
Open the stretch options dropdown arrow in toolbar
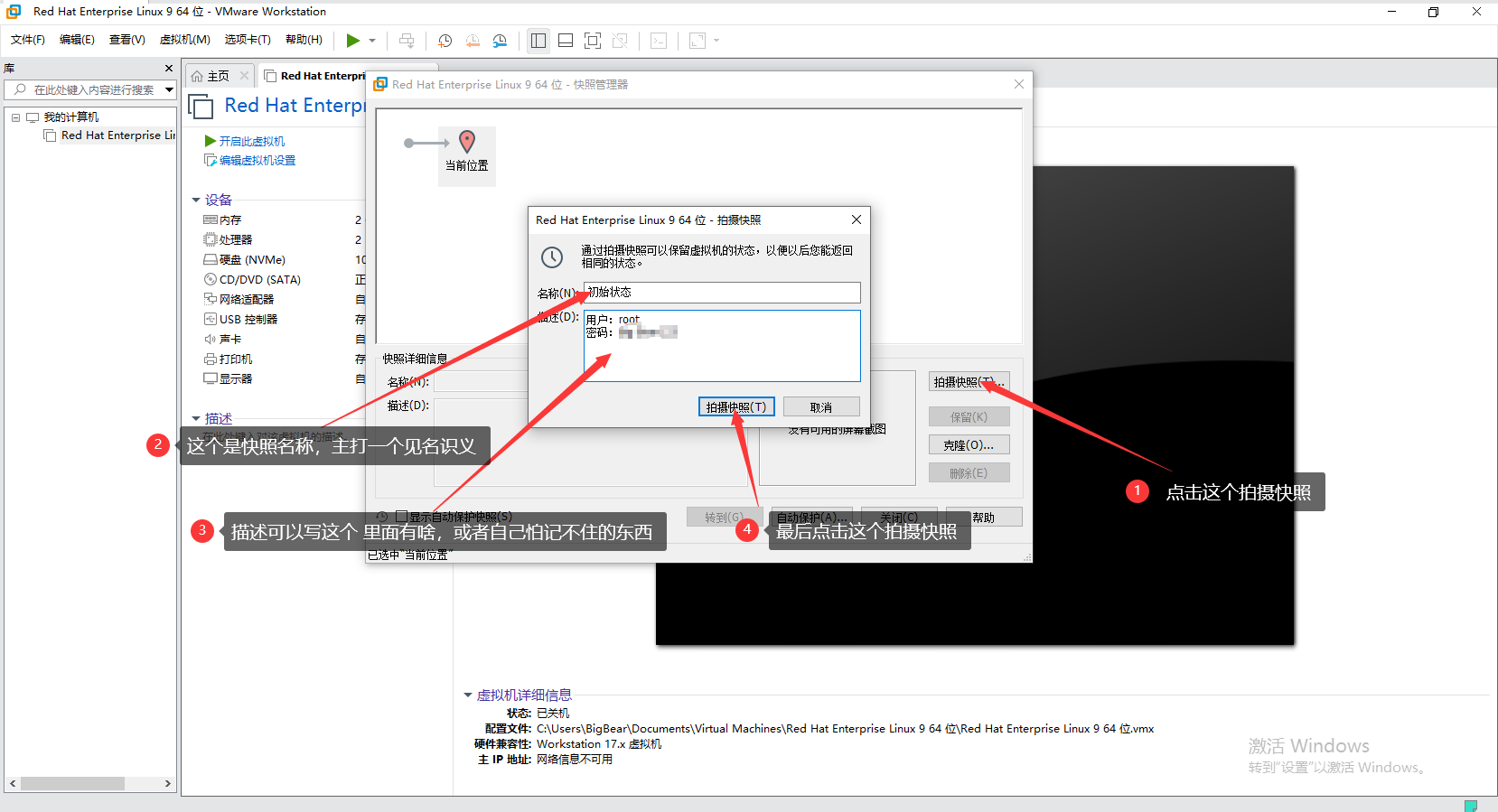point(716,41)
